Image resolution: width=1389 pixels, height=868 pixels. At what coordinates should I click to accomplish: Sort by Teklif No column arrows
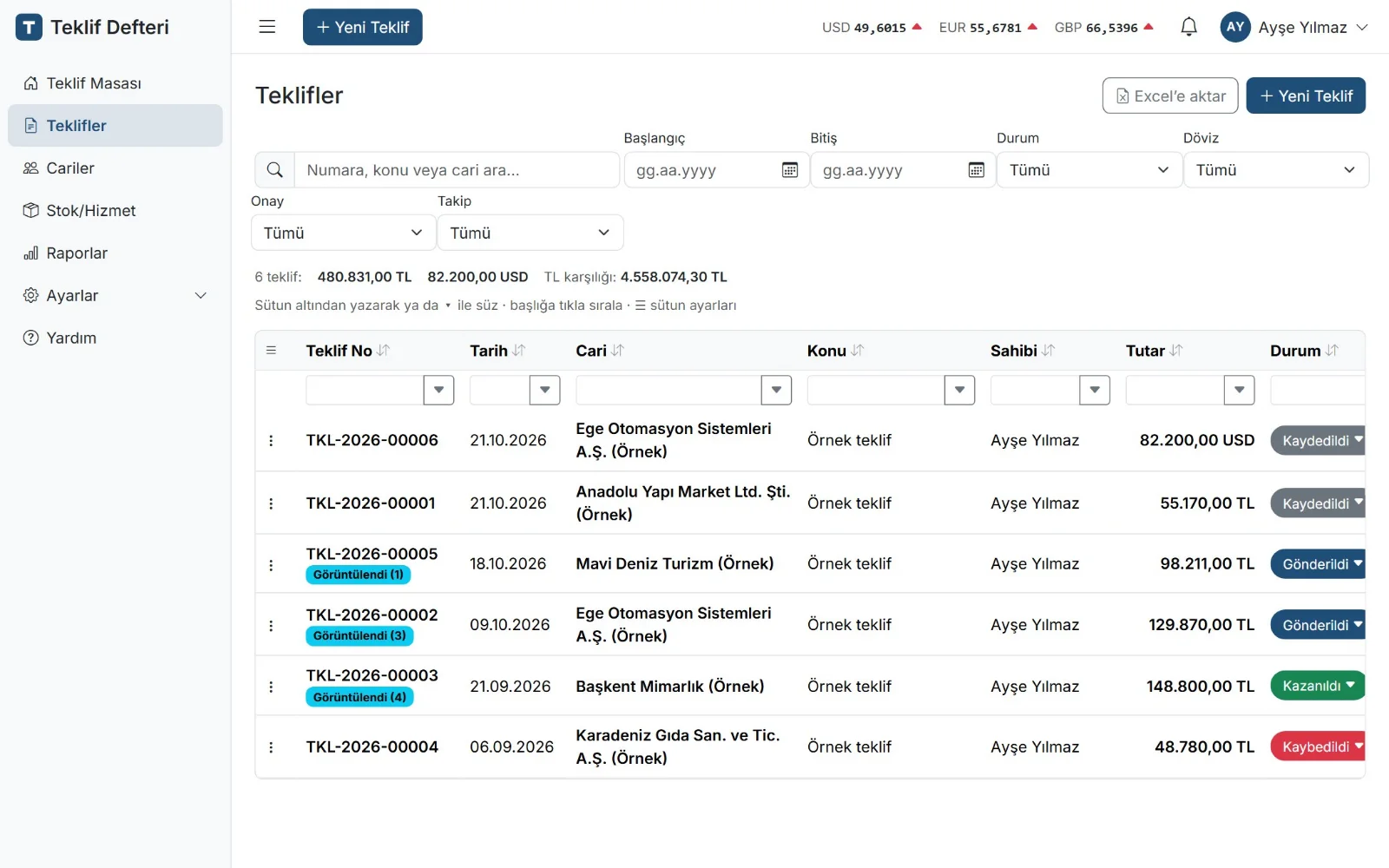click(x=384, y=351)
